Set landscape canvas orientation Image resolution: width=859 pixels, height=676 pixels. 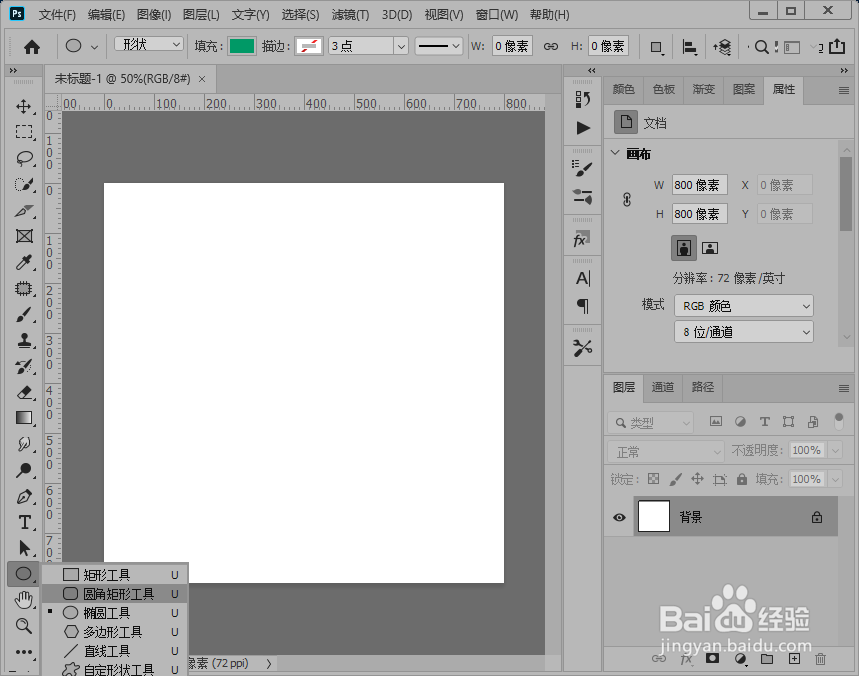(x=710, y=248)
